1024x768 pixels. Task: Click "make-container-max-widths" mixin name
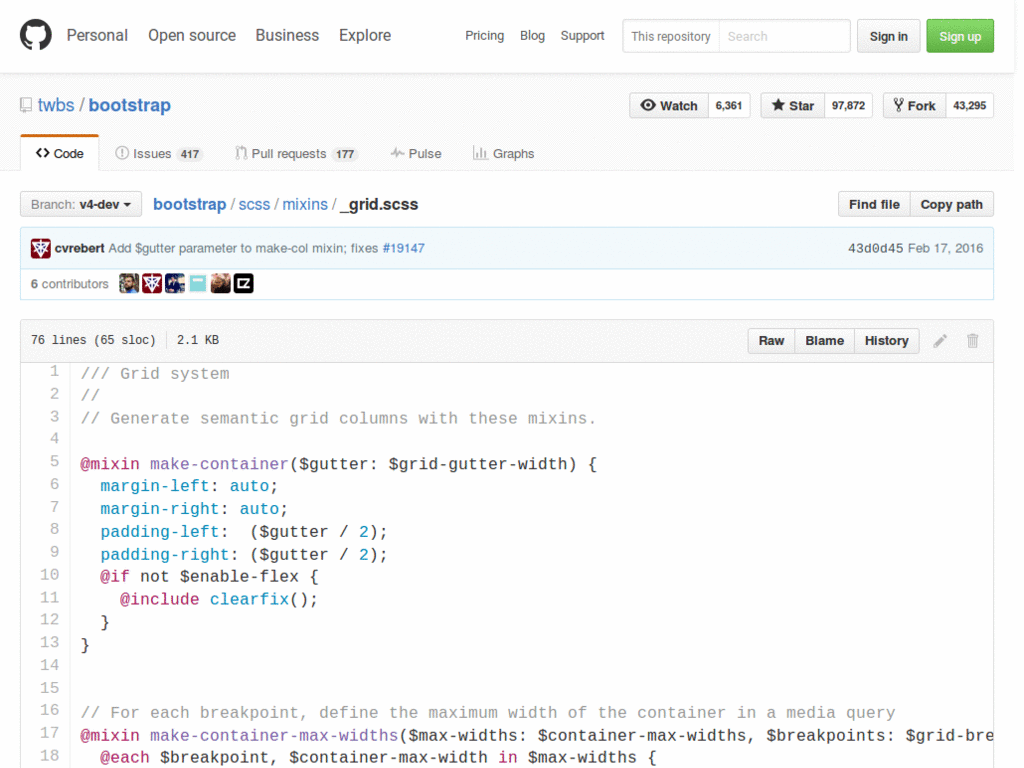point(274,736)
